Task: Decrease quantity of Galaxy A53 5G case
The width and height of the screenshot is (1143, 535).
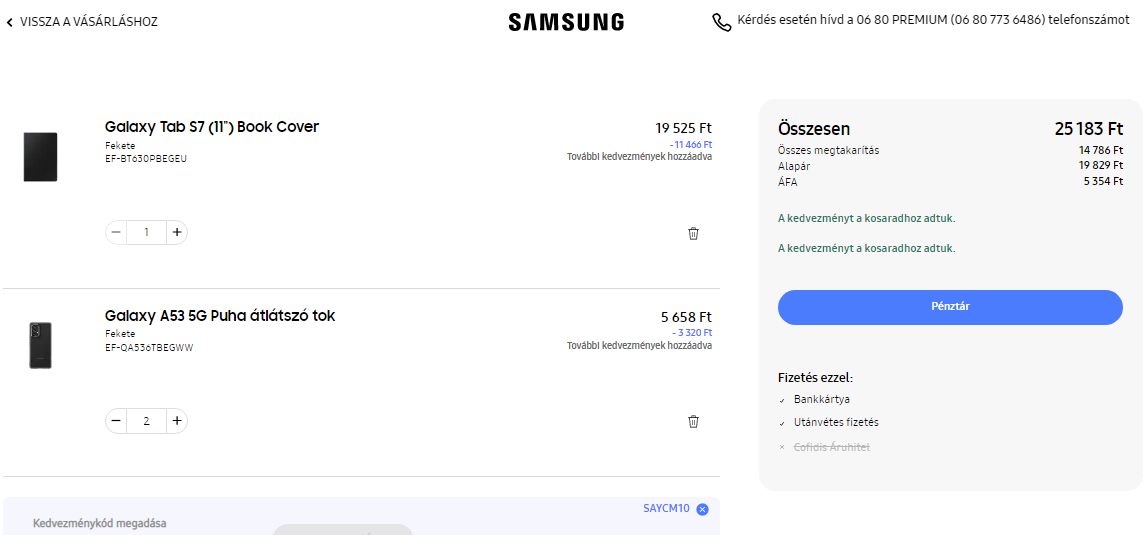Action: (117, 421)
